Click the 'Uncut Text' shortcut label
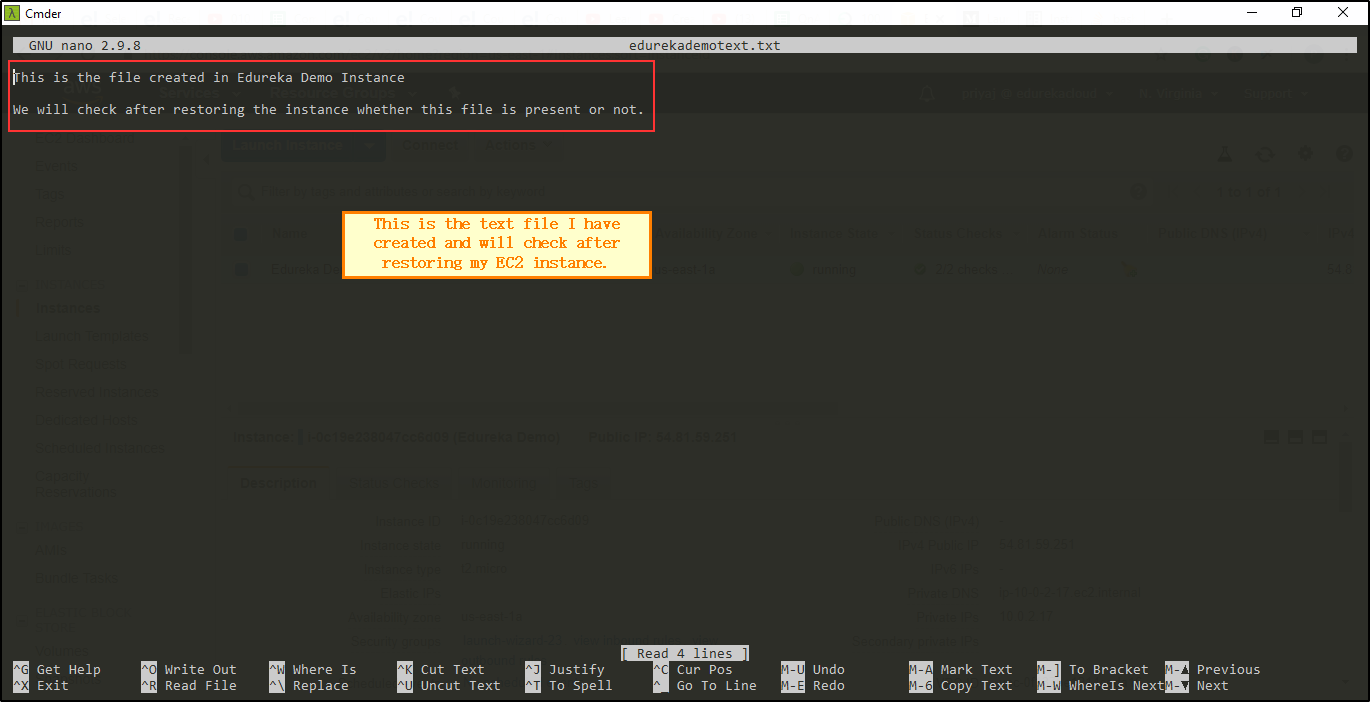Image resolution: width=1370 pixels, height=702 pixels. (461, 686)
